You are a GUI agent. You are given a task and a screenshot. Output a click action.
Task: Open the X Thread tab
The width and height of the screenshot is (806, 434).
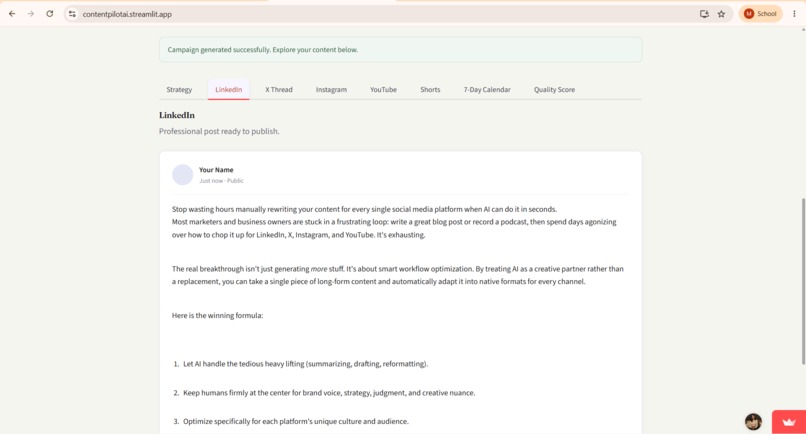[279, 89]
